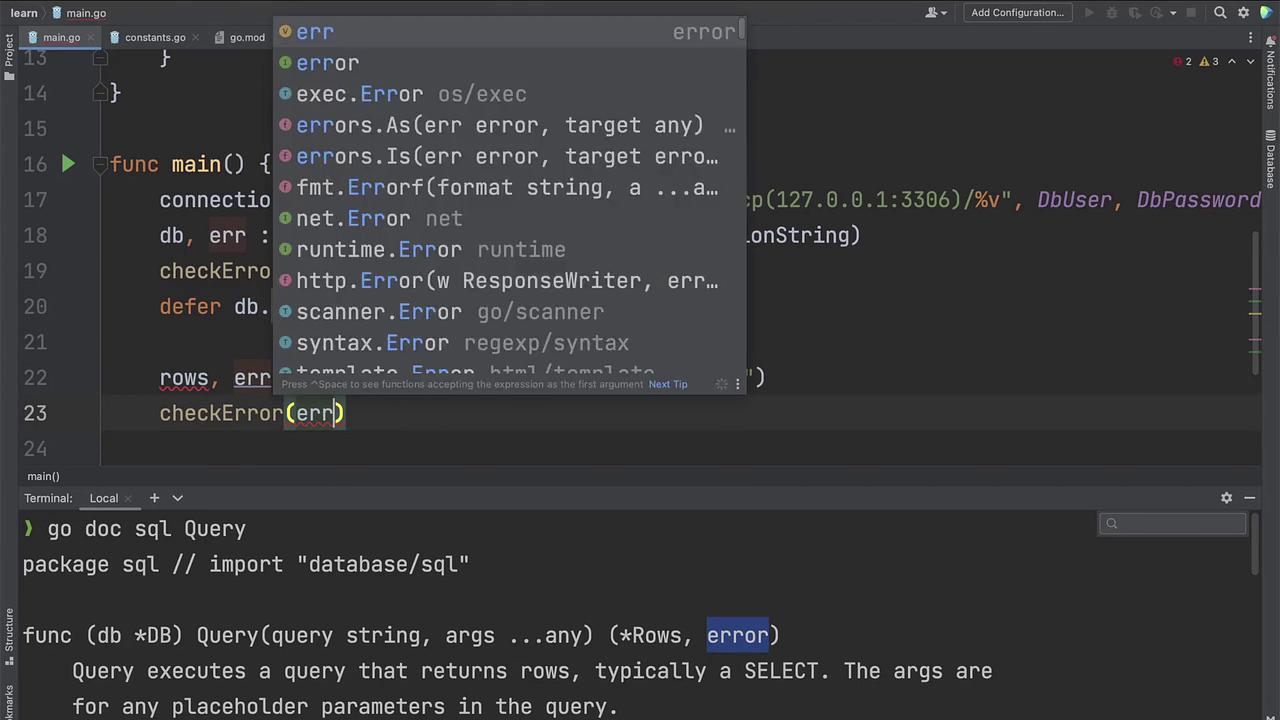The image size is (1280, 720).
Task: Click the Run play icon in toolbar
Action: click(x=1089, y=13)
